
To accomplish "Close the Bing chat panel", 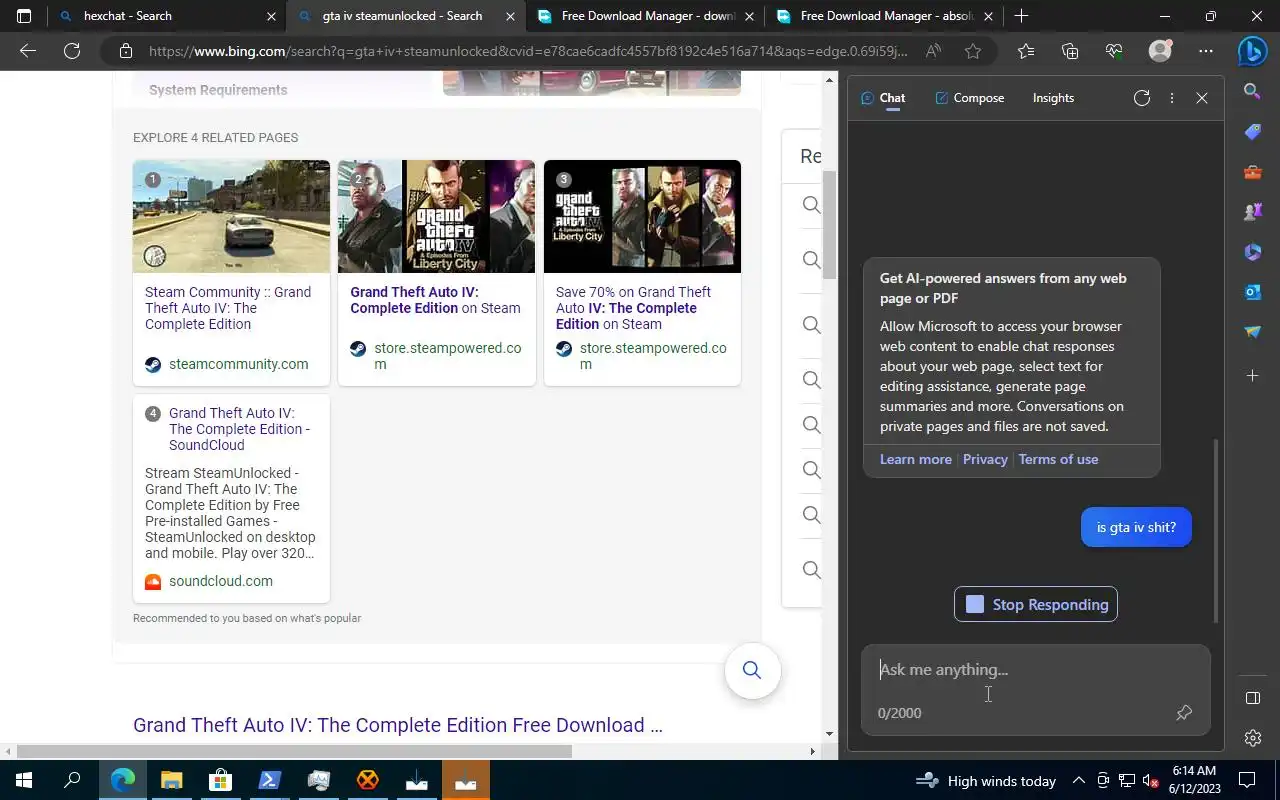I will pyautogui.click(x=1202, y=98).
